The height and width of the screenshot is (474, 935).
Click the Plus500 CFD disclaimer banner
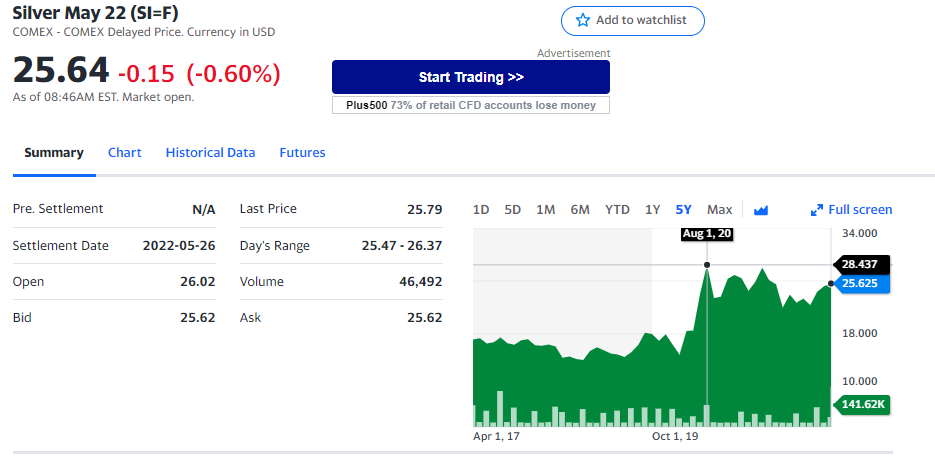click(471, 105)
